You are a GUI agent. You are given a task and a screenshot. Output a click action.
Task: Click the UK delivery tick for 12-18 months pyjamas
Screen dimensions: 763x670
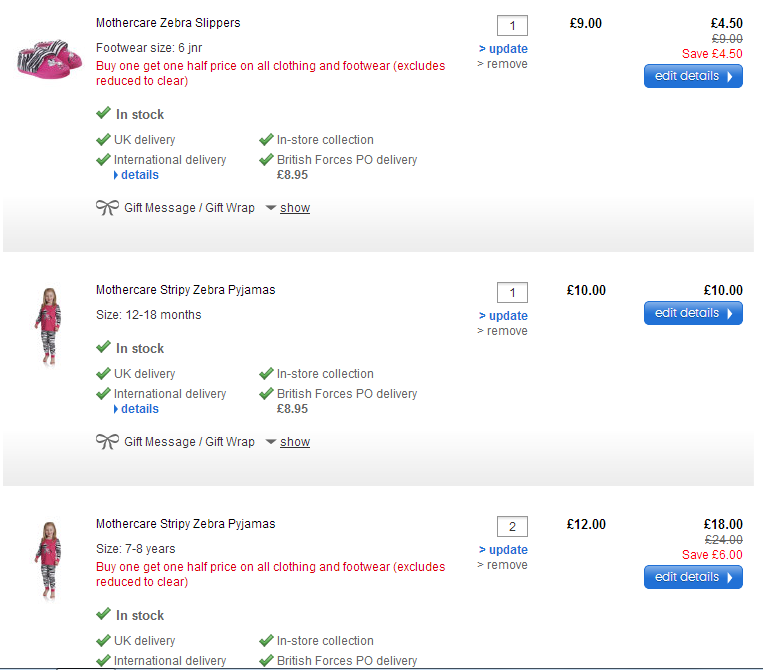(103, 374)
